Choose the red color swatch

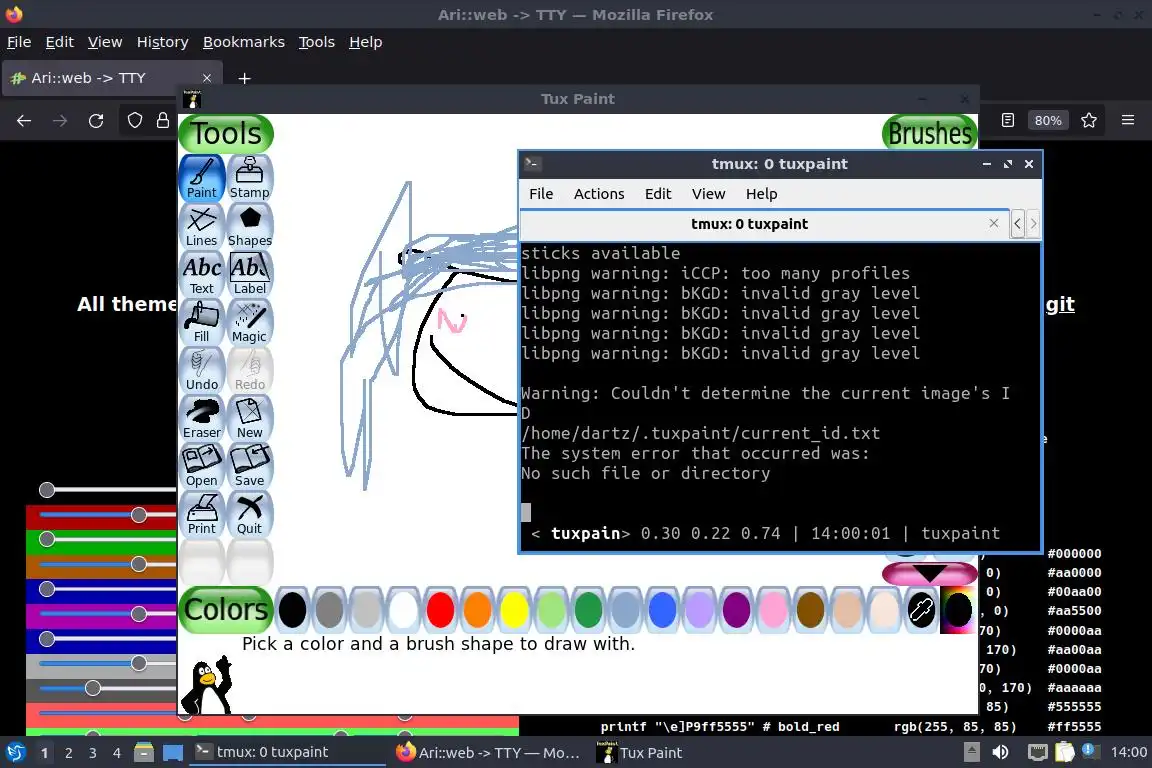click(x=440, y=610)
